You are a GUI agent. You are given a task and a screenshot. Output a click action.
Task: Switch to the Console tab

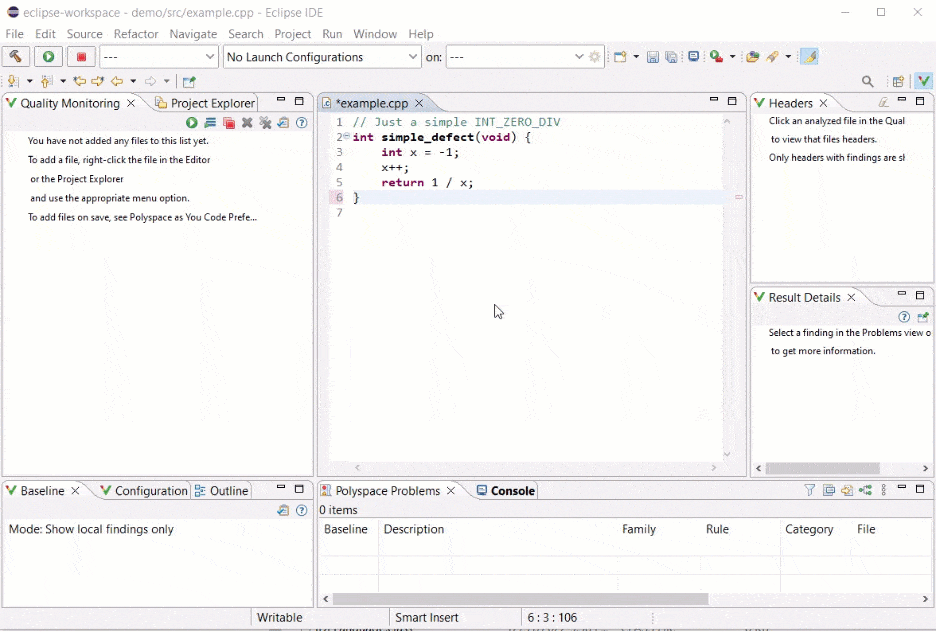point(506,491)
